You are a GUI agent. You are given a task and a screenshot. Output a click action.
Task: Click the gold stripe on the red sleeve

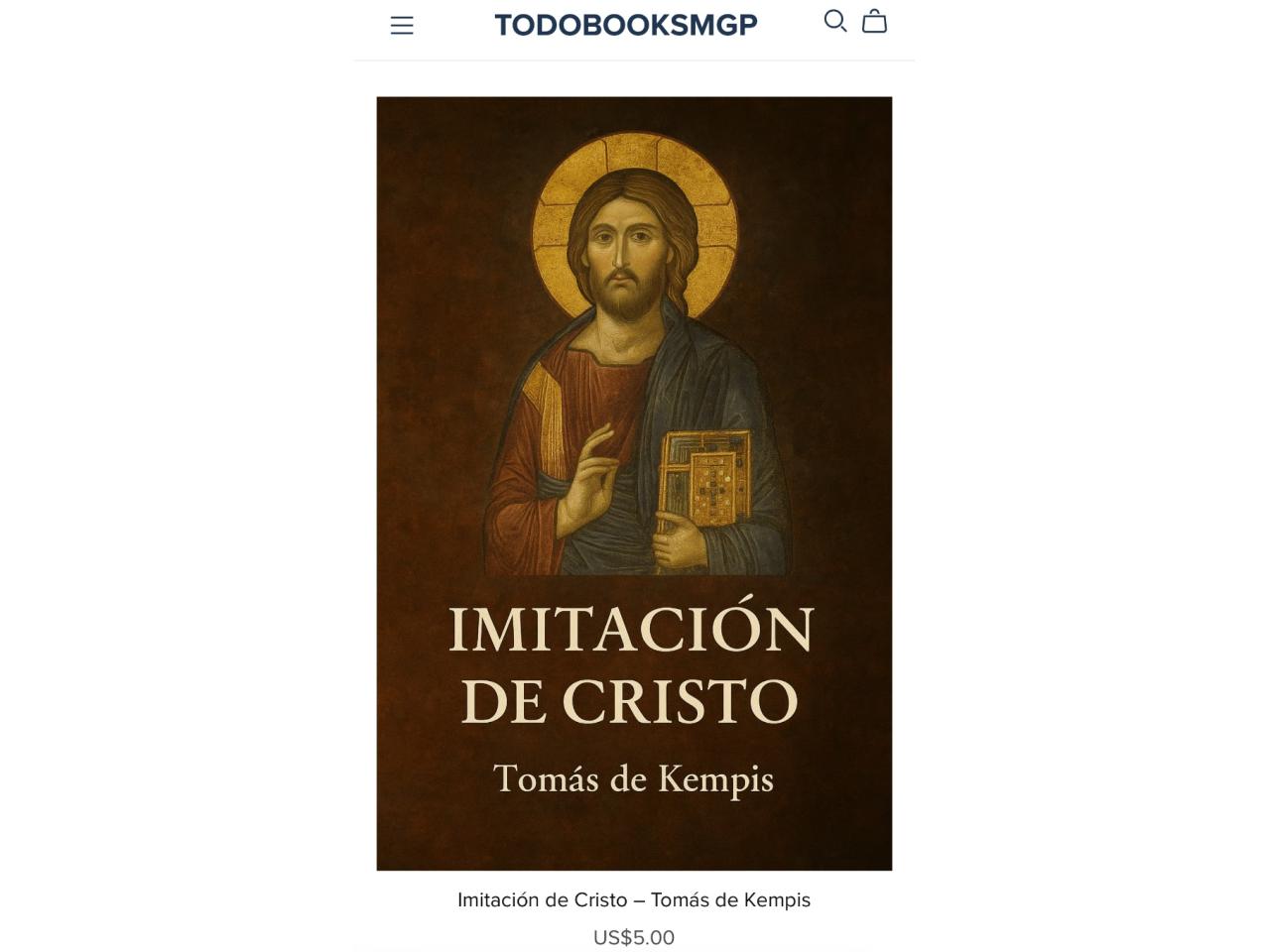coord(543,416)
